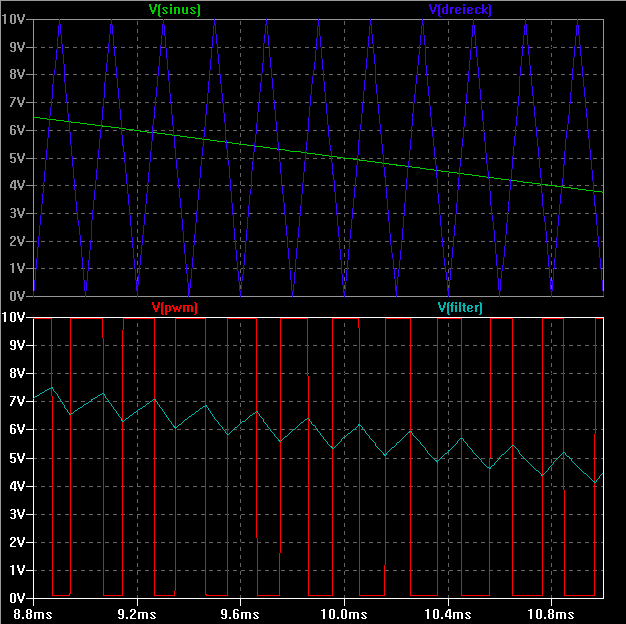The width and height of the screenshot is (626, 624).
Task: Click 5V axis label in V(pwm) pane
Action: (17, 458)
